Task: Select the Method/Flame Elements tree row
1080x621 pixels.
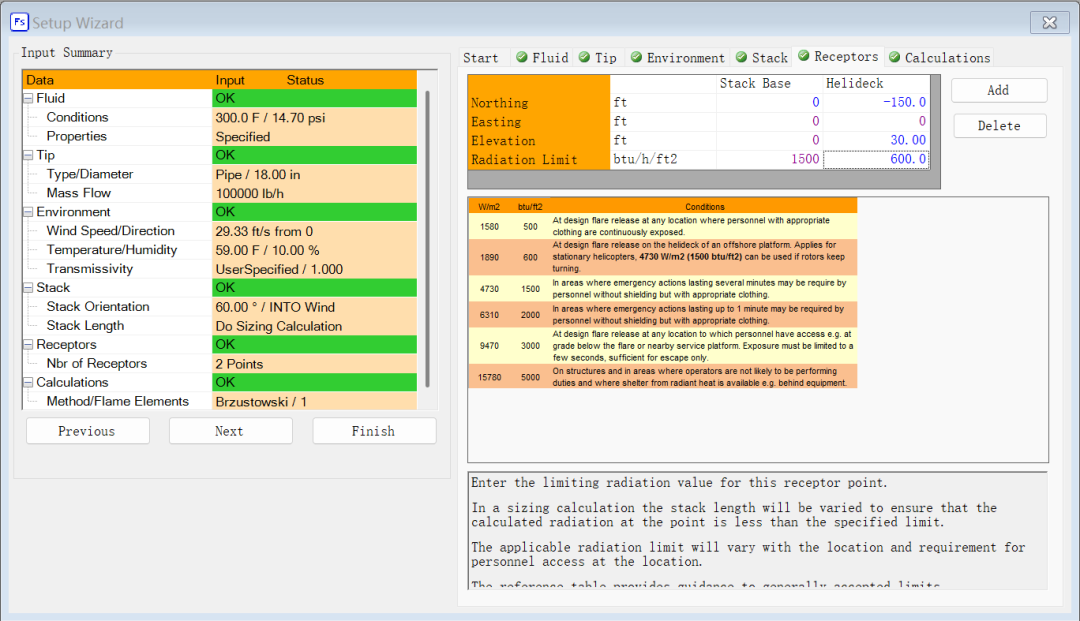Action: 220,401
